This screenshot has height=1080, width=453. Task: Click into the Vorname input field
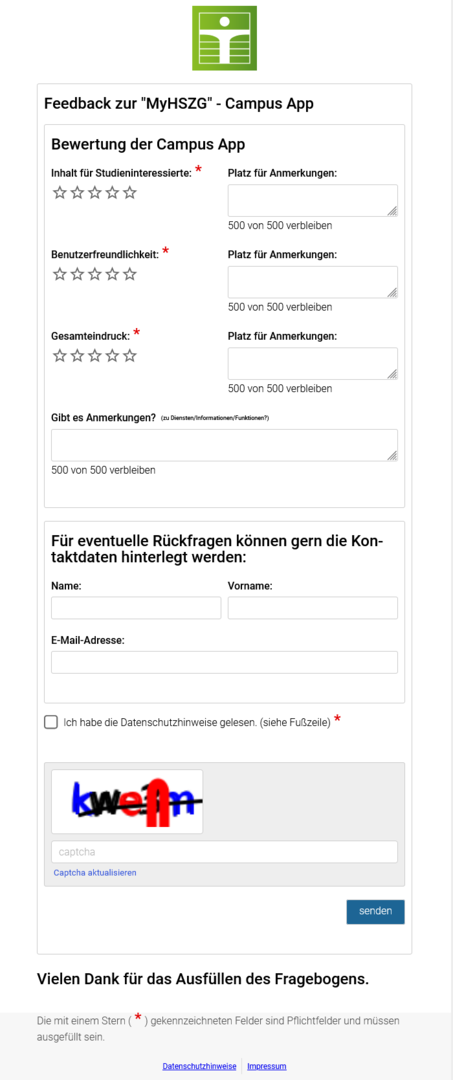[313, 608]
